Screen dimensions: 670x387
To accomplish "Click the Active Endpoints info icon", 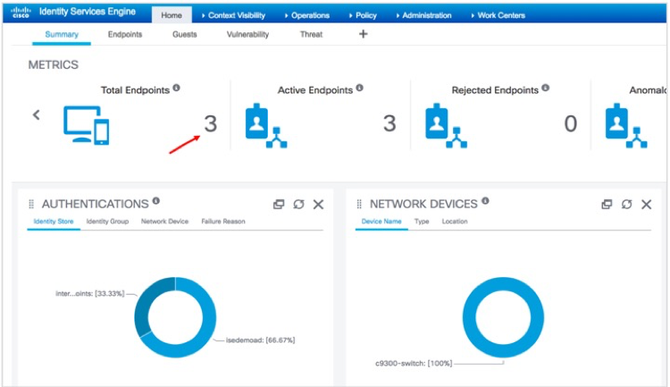I will [359, 88].
